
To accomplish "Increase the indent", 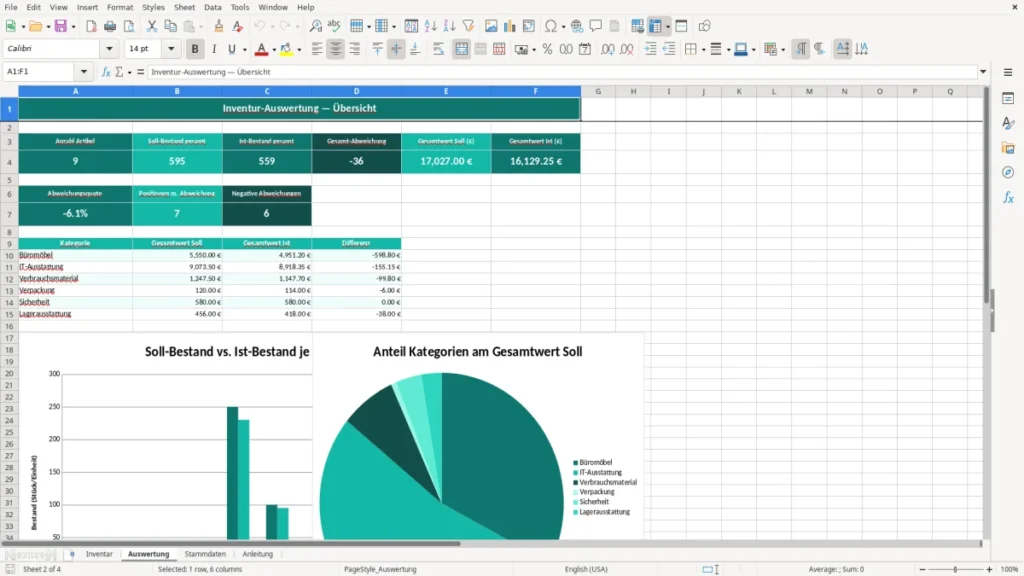I will tap(650, 49).
